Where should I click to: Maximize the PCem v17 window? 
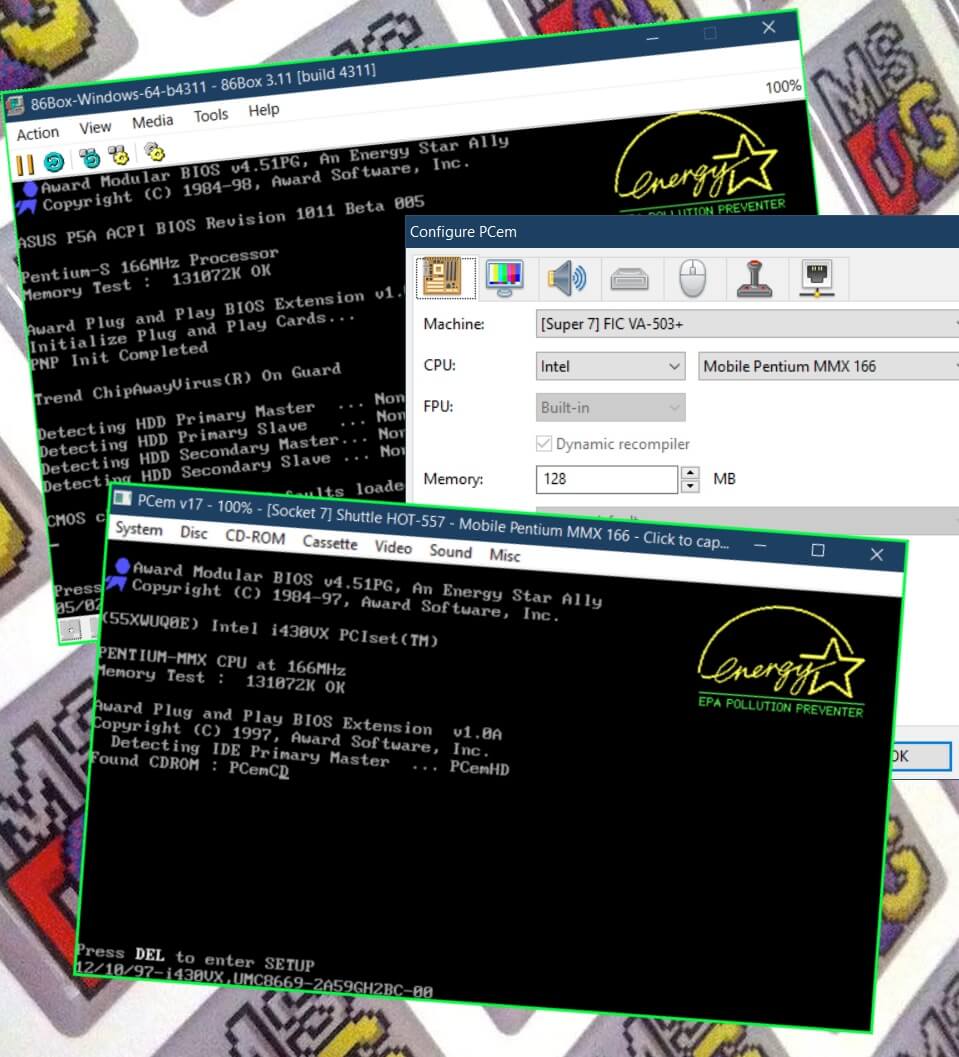pos(817,550)
